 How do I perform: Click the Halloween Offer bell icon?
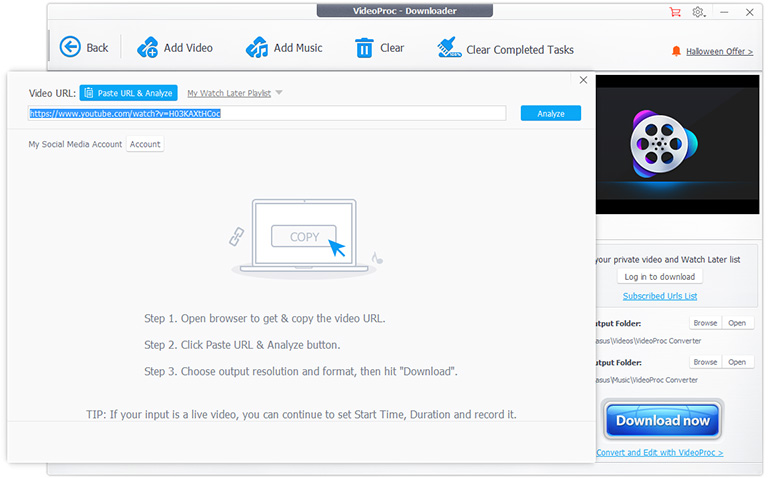click(x=676, y=51)
